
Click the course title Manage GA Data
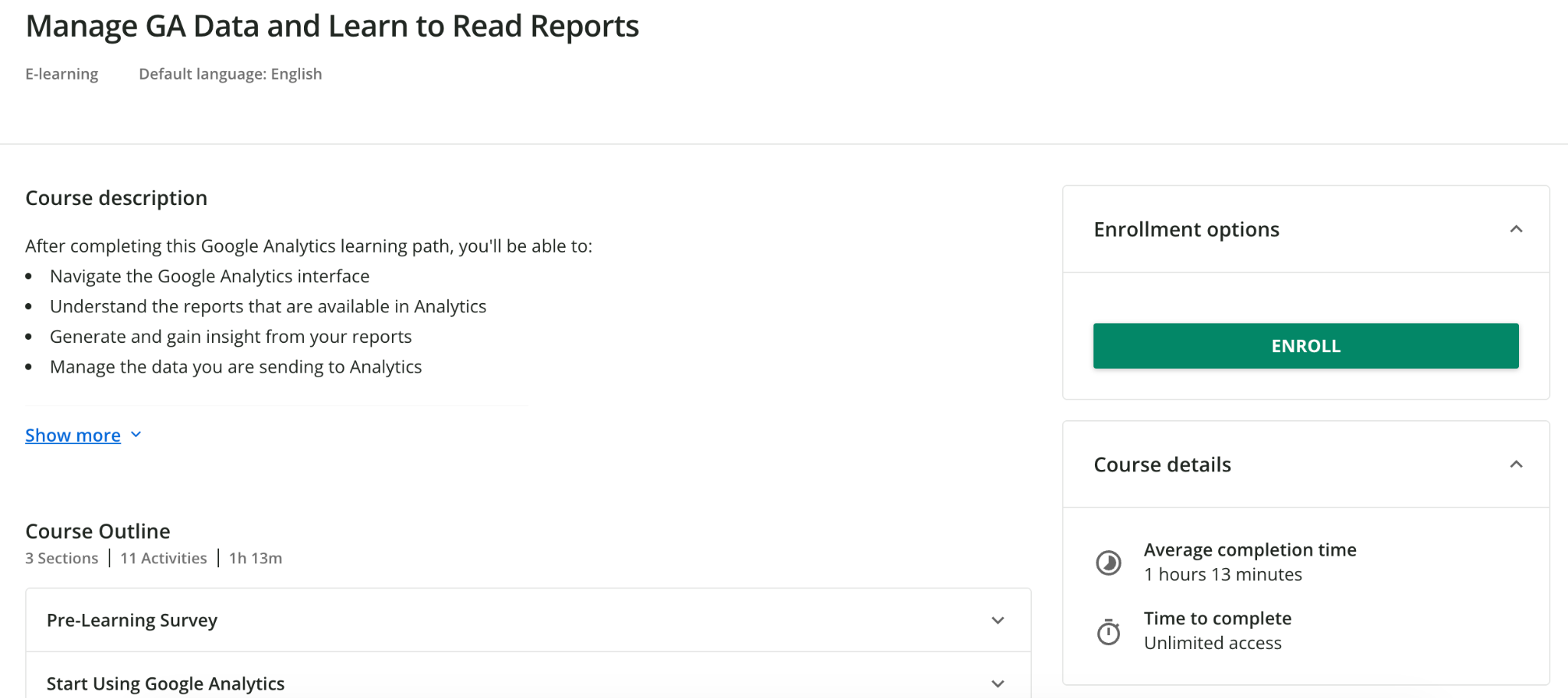pos(332,26)
